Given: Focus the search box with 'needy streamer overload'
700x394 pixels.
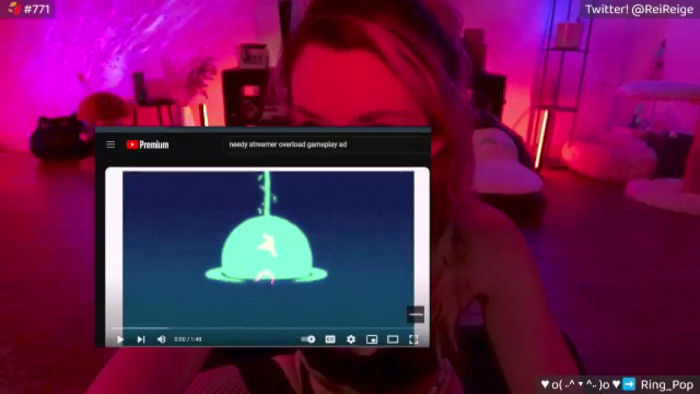Looking at the screenshot, I should (326, 145).
